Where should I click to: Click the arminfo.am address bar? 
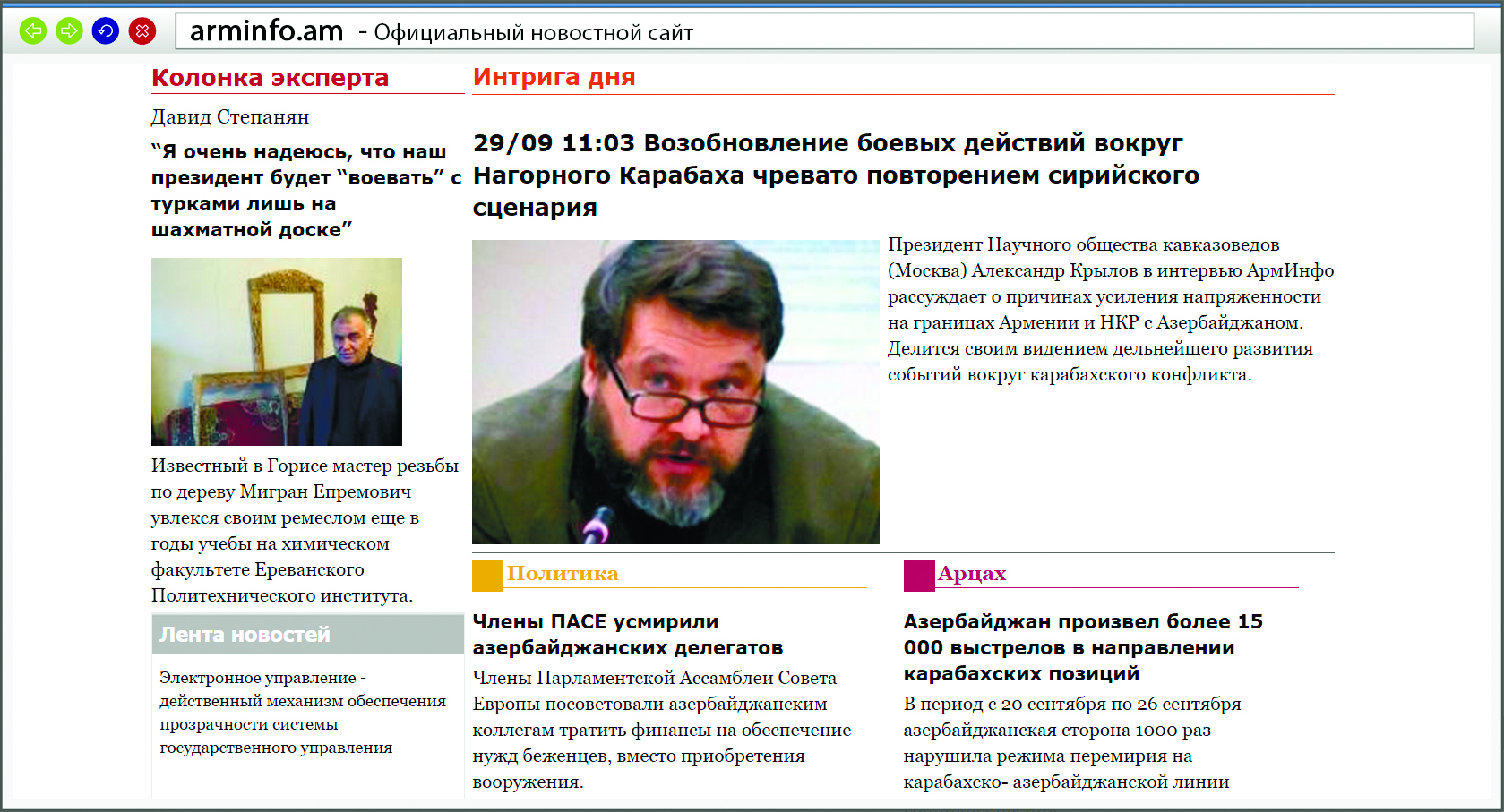pos(824,31)
